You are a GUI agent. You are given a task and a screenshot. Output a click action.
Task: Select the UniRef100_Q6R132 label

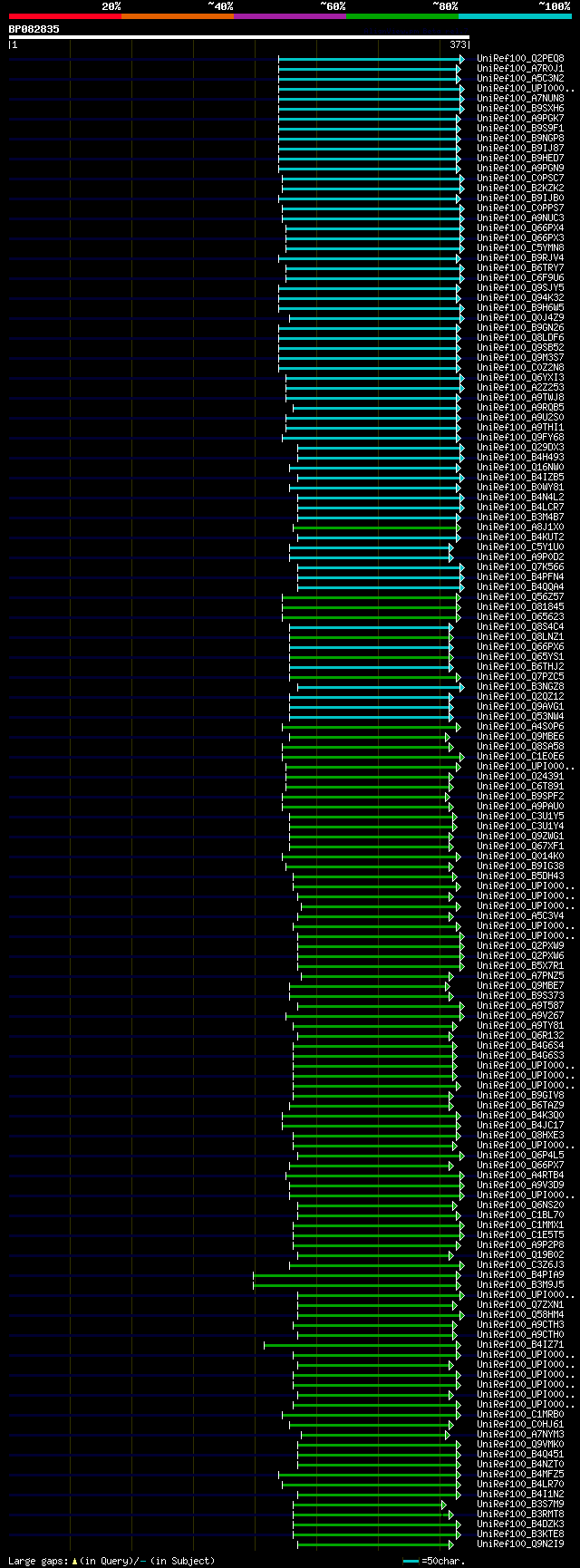tap(520, 1036)
